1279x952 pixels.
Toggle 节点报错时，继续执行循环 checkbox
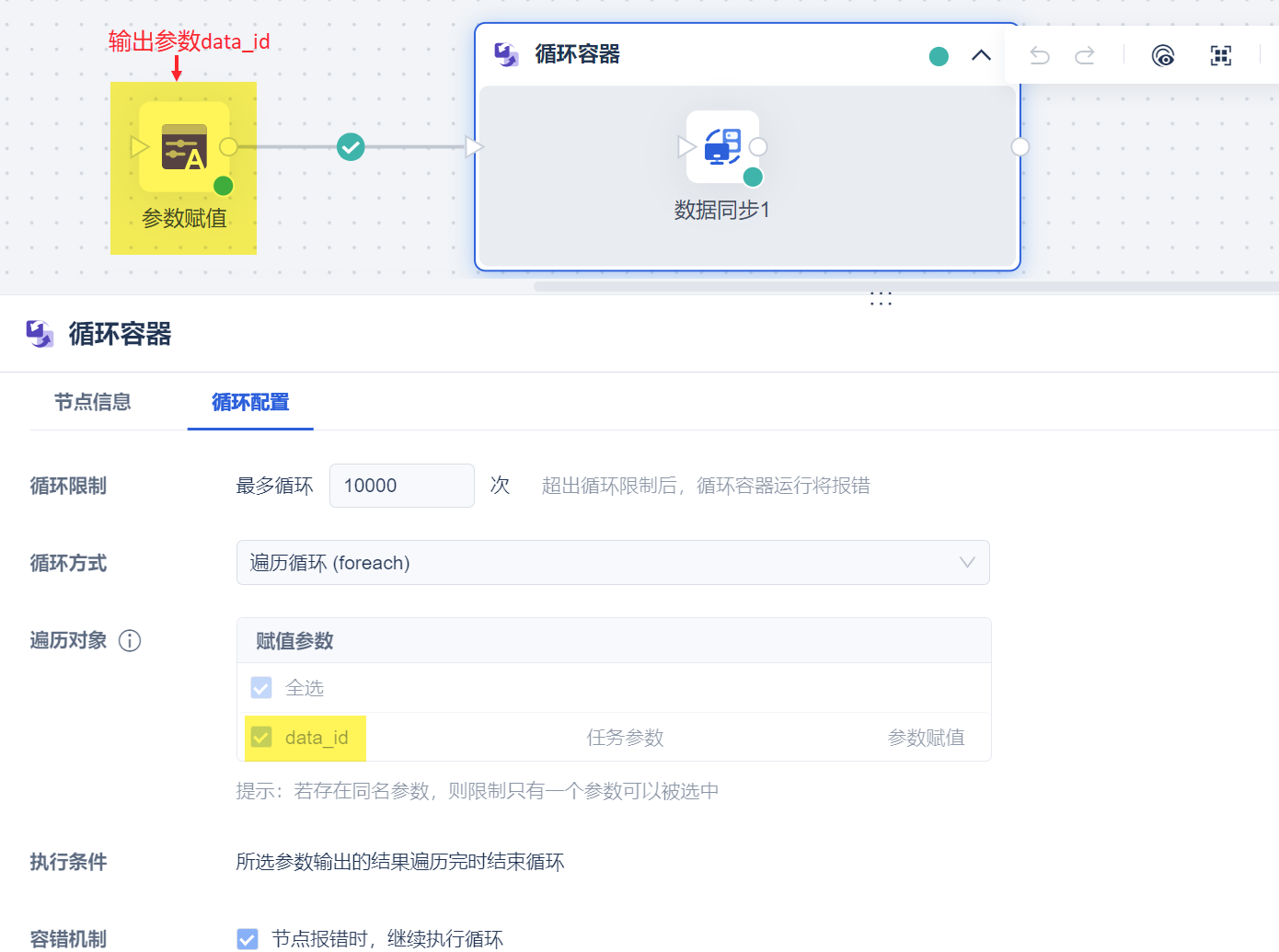pos(248,939)
